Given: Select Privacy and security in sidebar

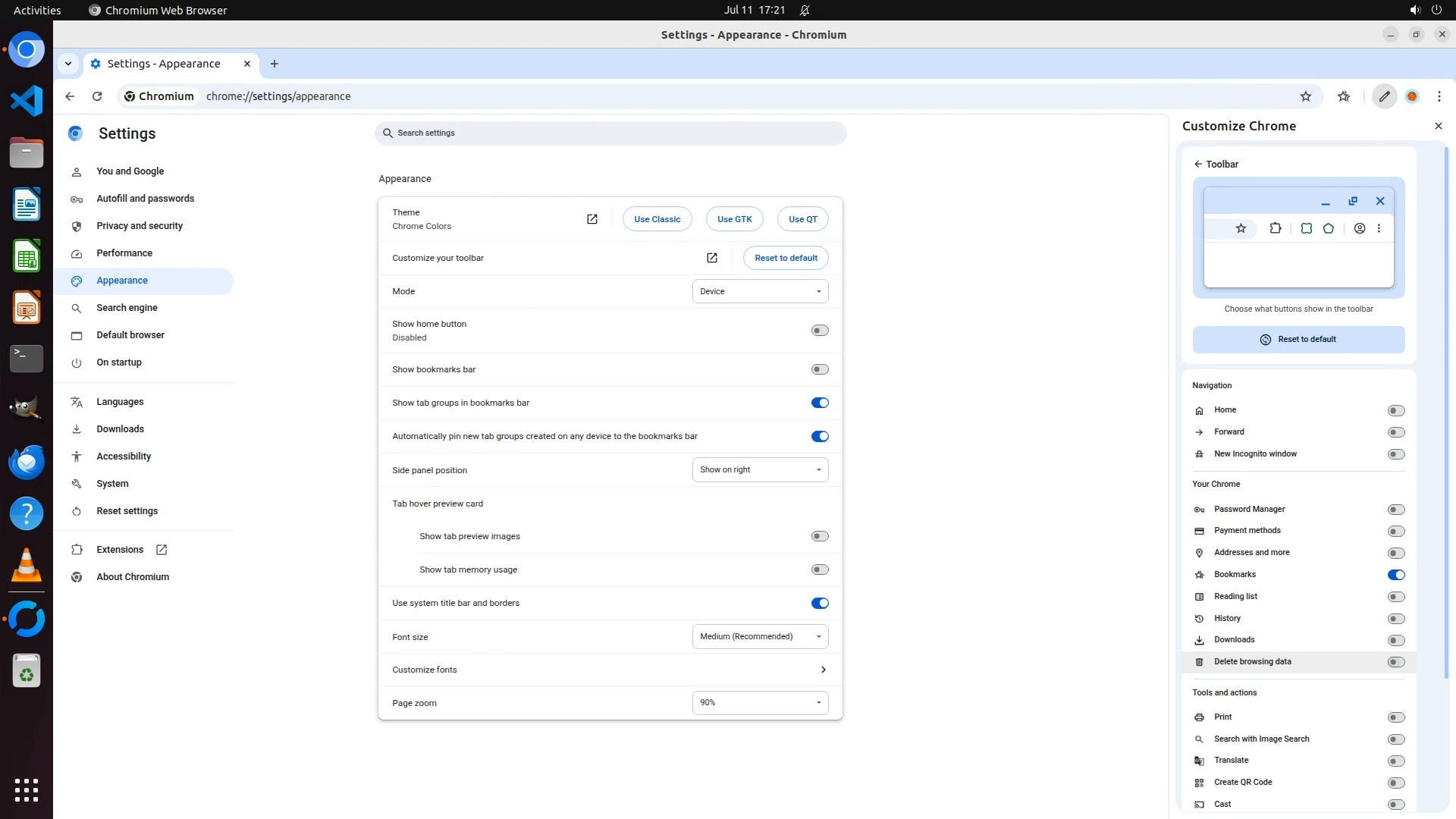Looking at the screenshot, I should click(140, 226).
